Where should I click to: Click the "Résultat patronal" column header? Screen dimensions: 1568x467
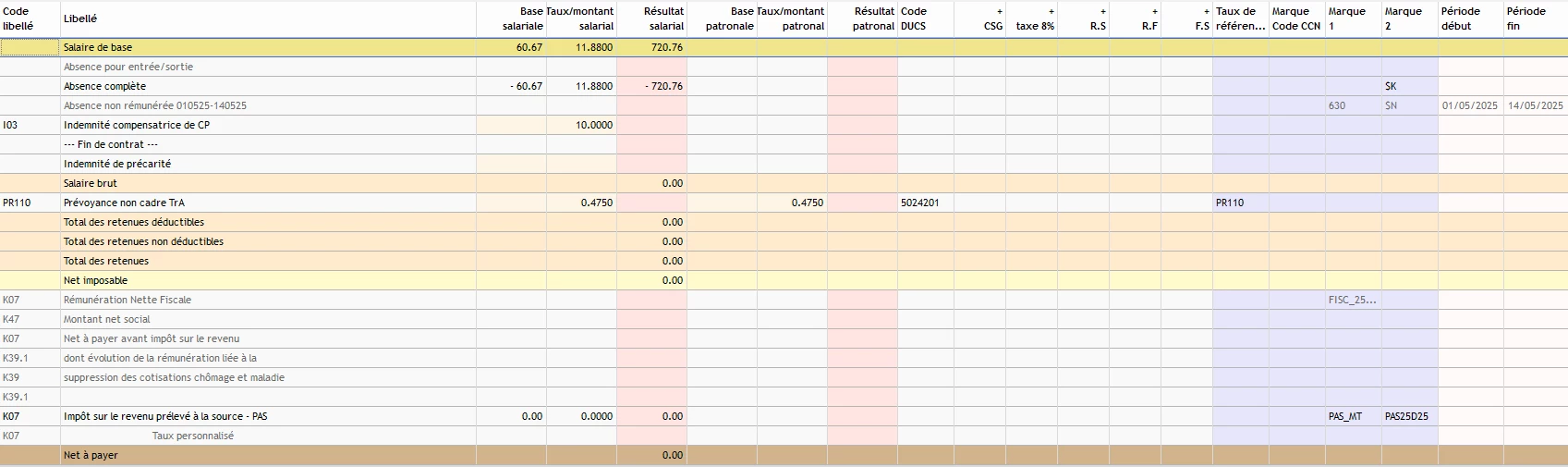(x=862, y=18)
